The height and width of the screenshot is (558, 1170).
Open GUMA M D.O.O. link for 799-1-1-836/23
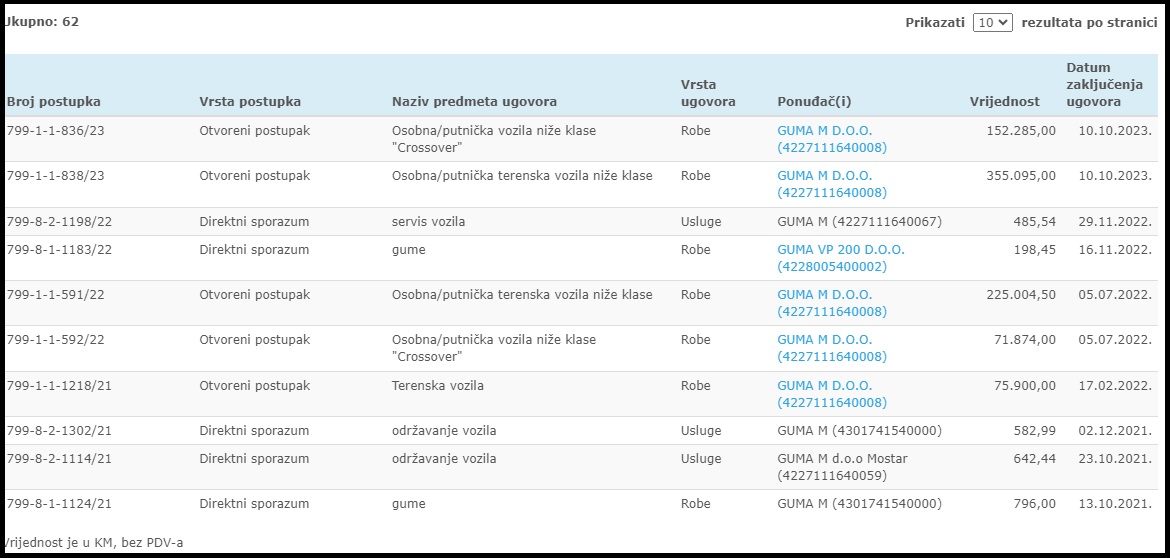click(832, 139)
